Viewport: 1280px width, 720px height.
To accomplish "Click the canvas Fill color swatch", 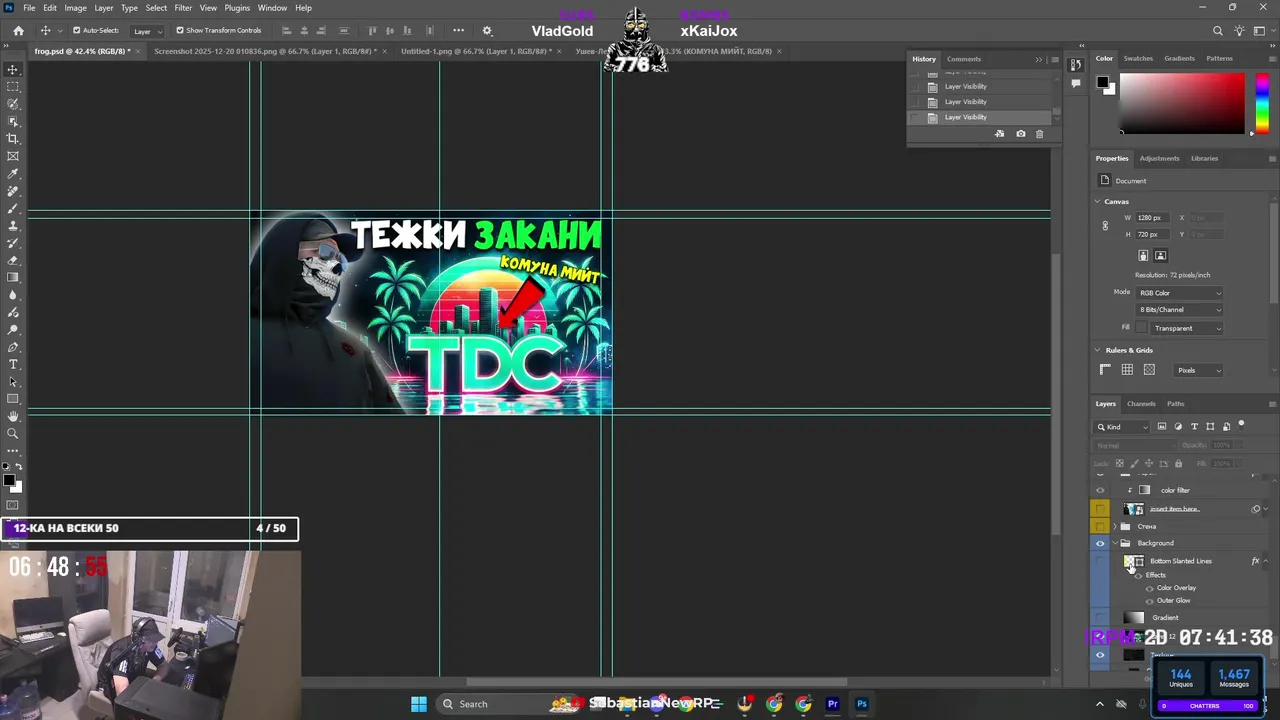I will pyautogui.click(x=1142, y=328).
